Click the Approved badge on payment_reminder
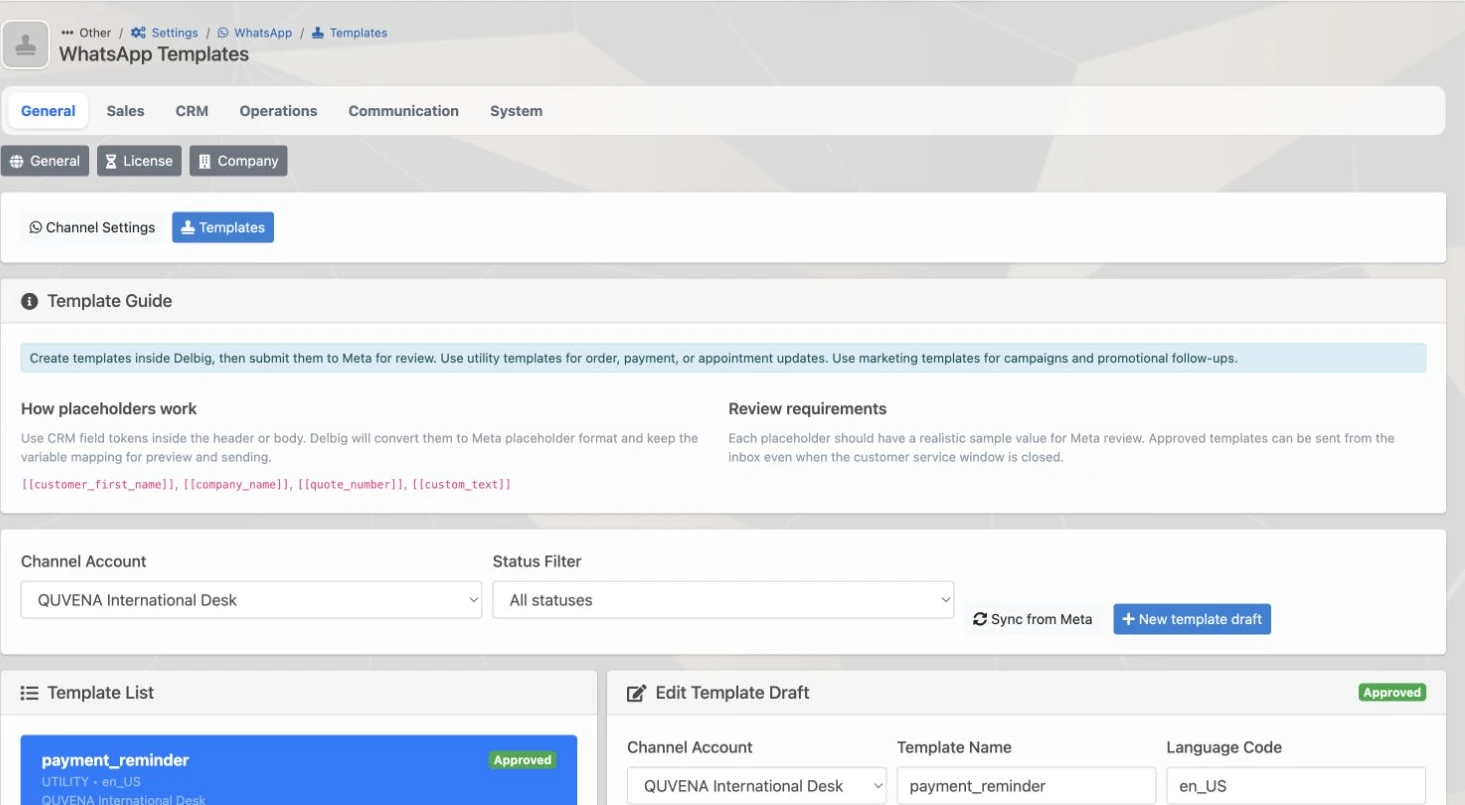This screenshot has width=1465, height=805. (x=522, y=760)
